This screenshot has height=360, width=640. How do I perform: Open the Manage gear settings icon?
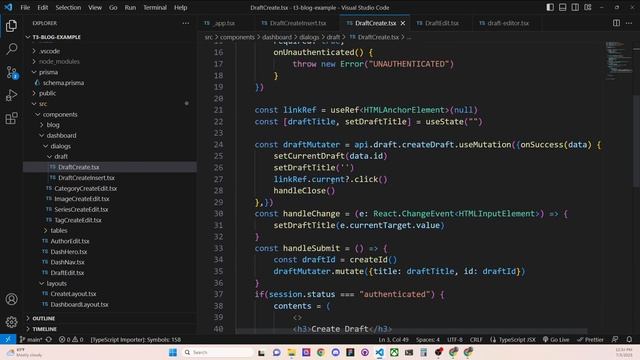11,322
